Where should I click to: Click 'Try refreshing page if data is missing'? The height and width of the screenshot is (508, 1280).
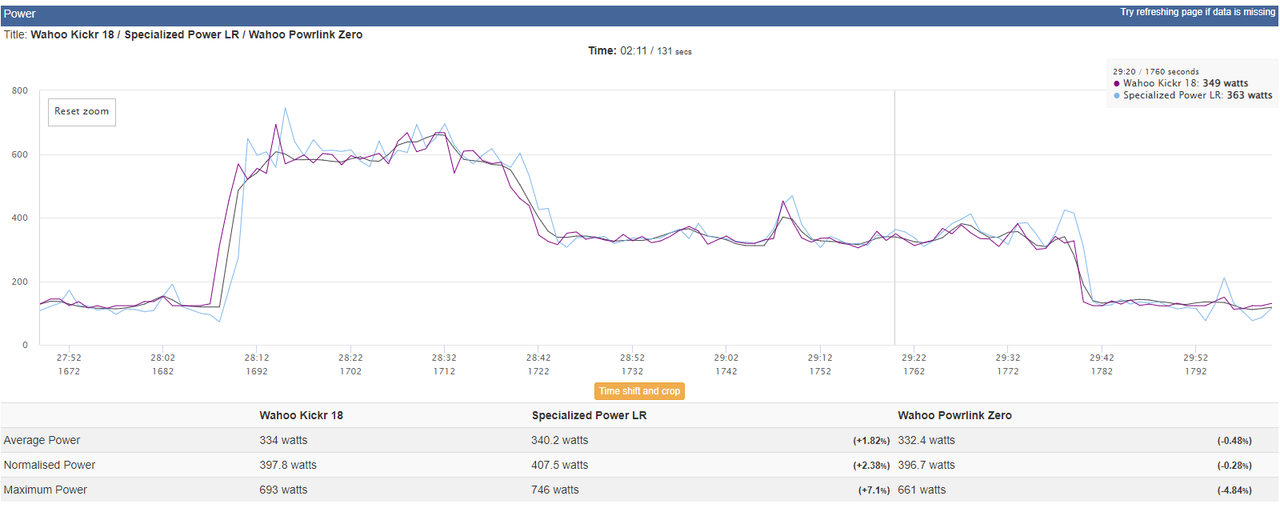pos(1197,13)
